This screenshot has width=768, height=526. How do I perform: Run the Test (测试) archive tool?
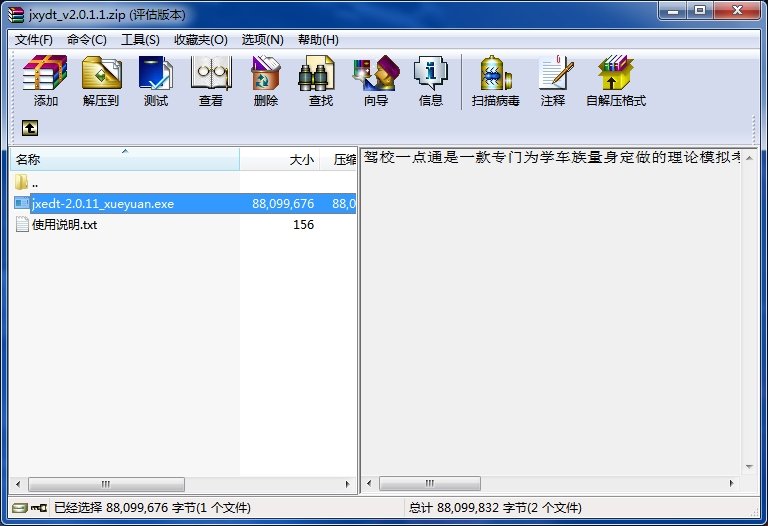(x=156, y=80)
